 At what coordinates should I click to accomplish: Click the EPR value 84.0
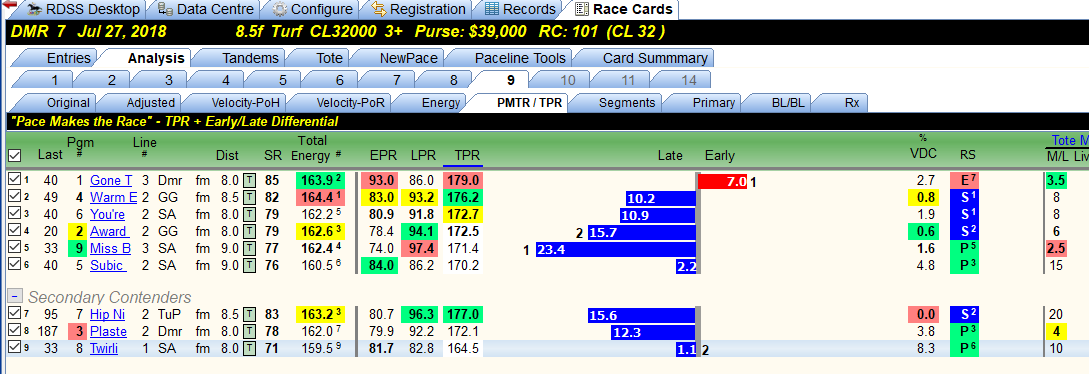click(x=380, y=265)
